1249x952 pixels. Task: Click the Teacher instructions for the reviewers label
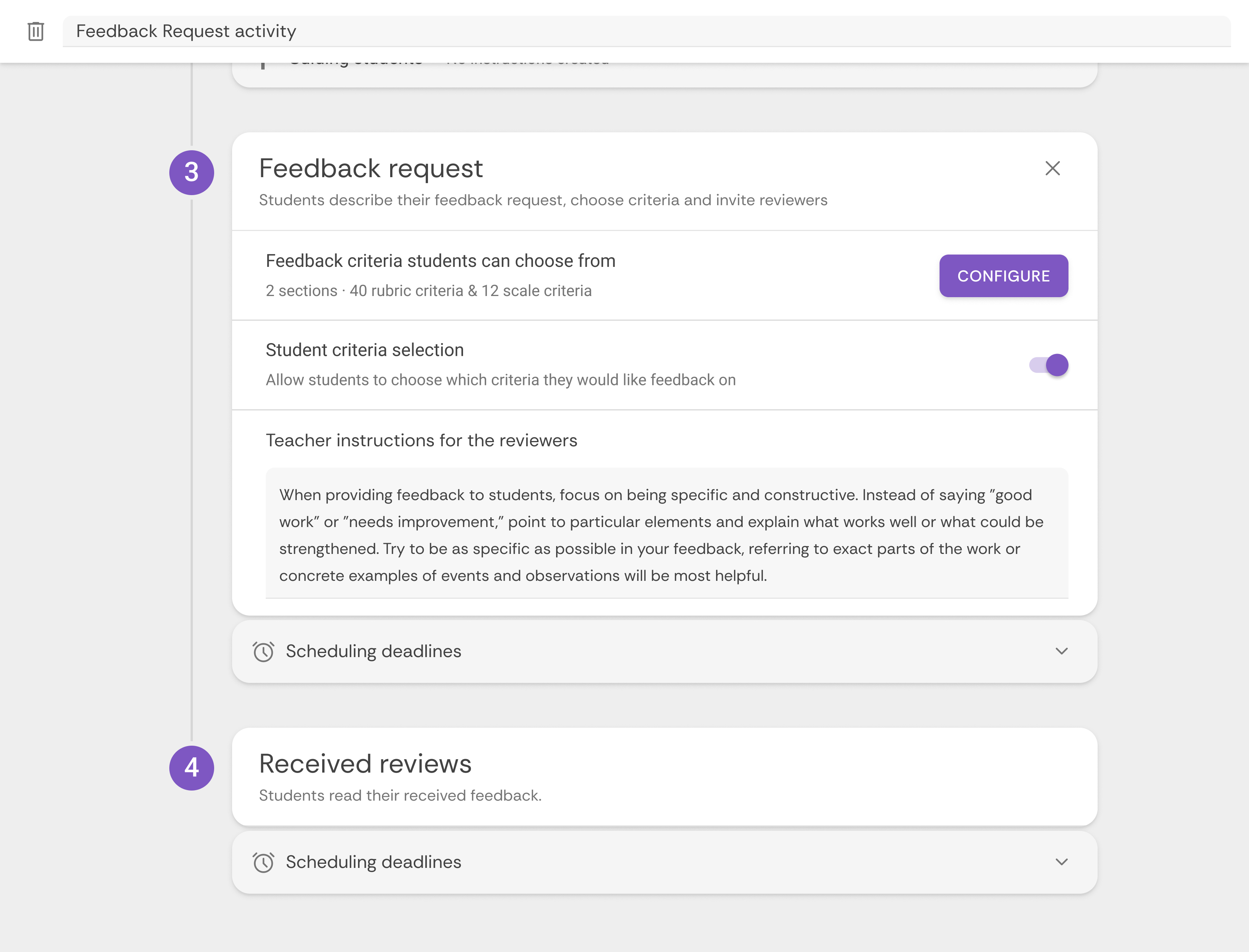[422, 440]
